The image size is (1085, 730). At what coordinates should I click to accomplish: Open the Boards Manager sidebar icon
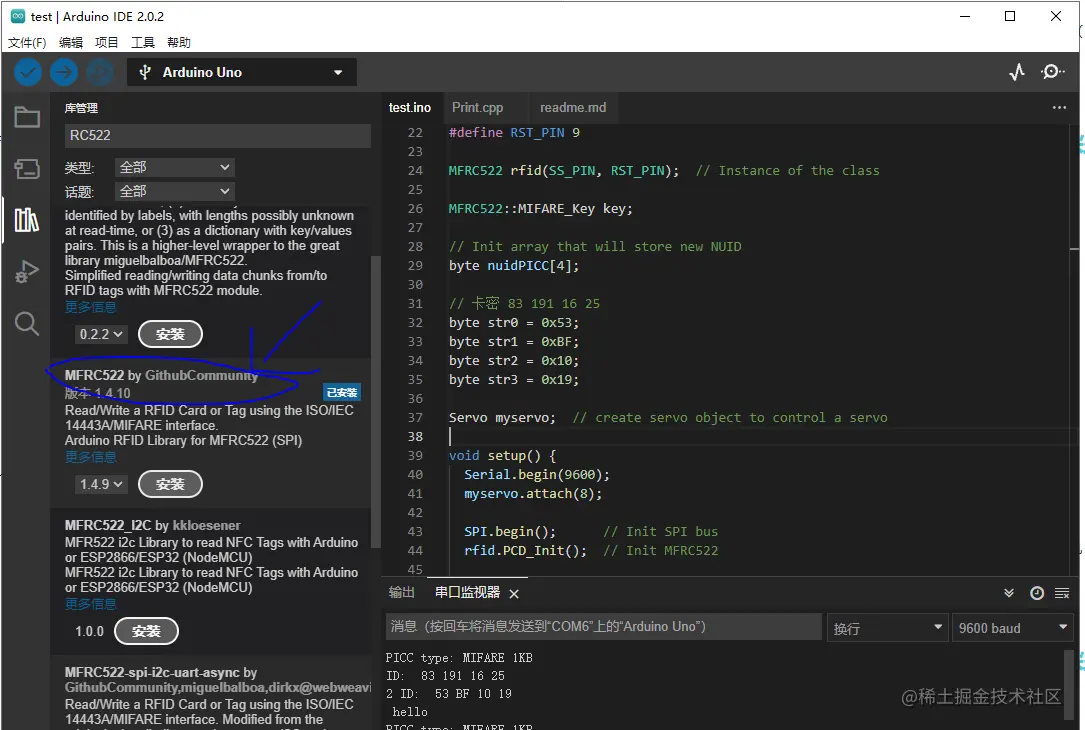27,169
